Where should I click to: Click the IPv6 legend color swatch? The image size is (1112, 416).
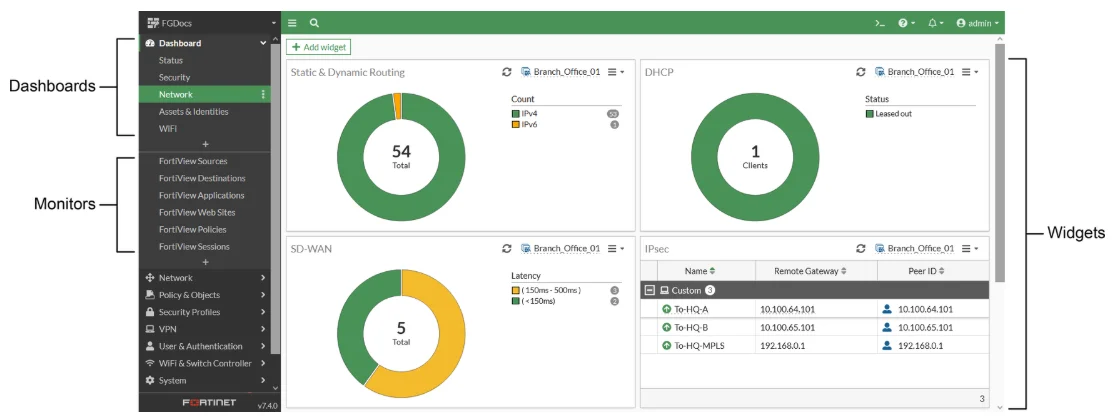(516, 124)
